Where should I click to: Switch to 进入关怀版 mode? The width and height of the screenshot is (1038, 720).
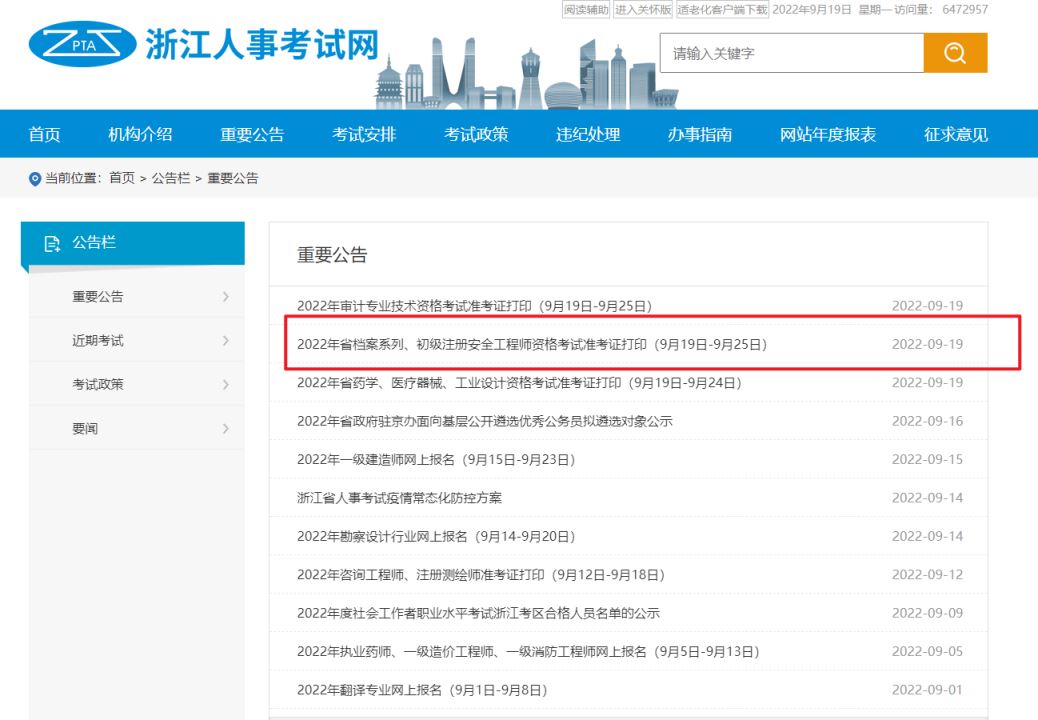pos(643,9)
